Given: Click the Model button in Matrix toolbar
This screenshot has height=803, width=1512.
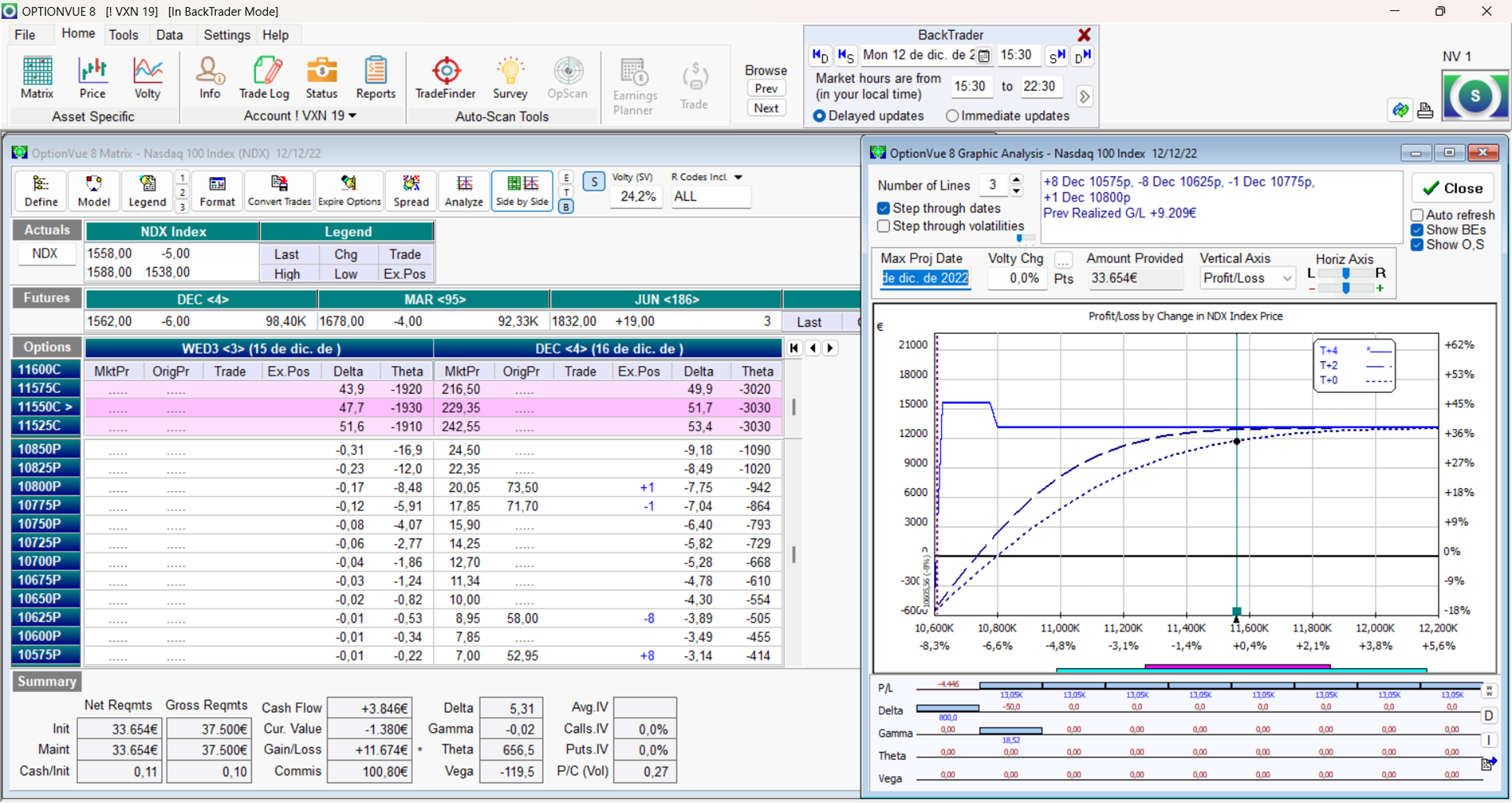Looking at the screenshot, I should (94, 191).
